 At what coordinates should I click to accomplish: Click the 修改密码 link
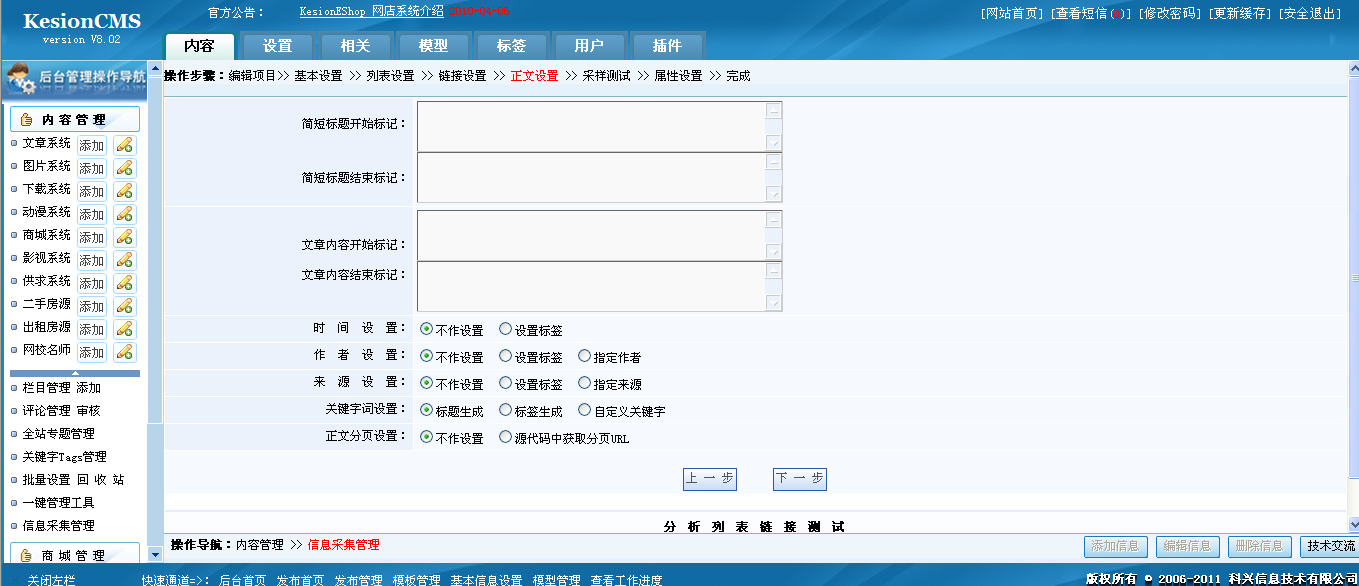point(1170,13)
